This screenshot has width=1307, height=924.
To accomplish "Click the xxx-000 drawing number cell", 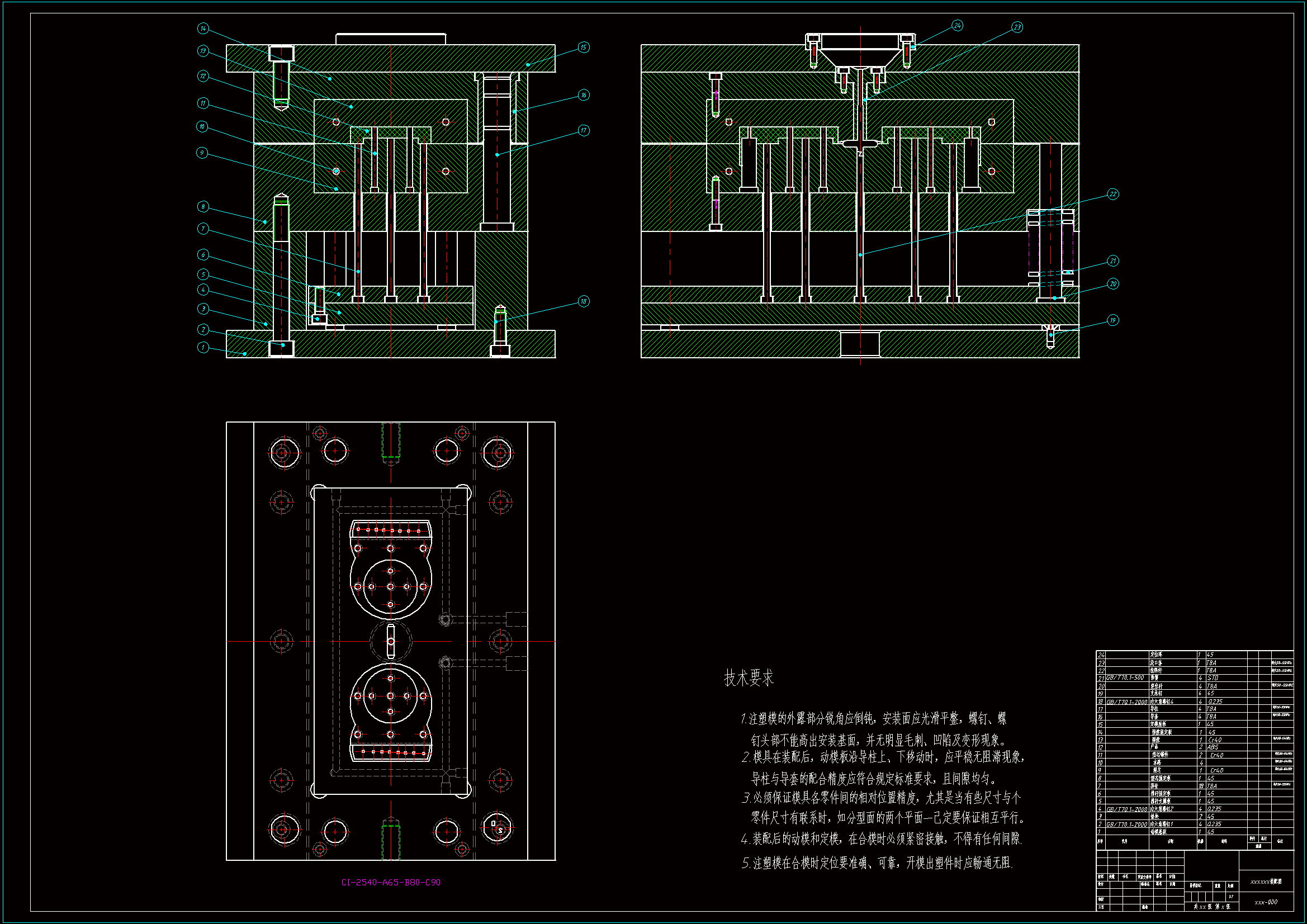I will [1266, 902].
